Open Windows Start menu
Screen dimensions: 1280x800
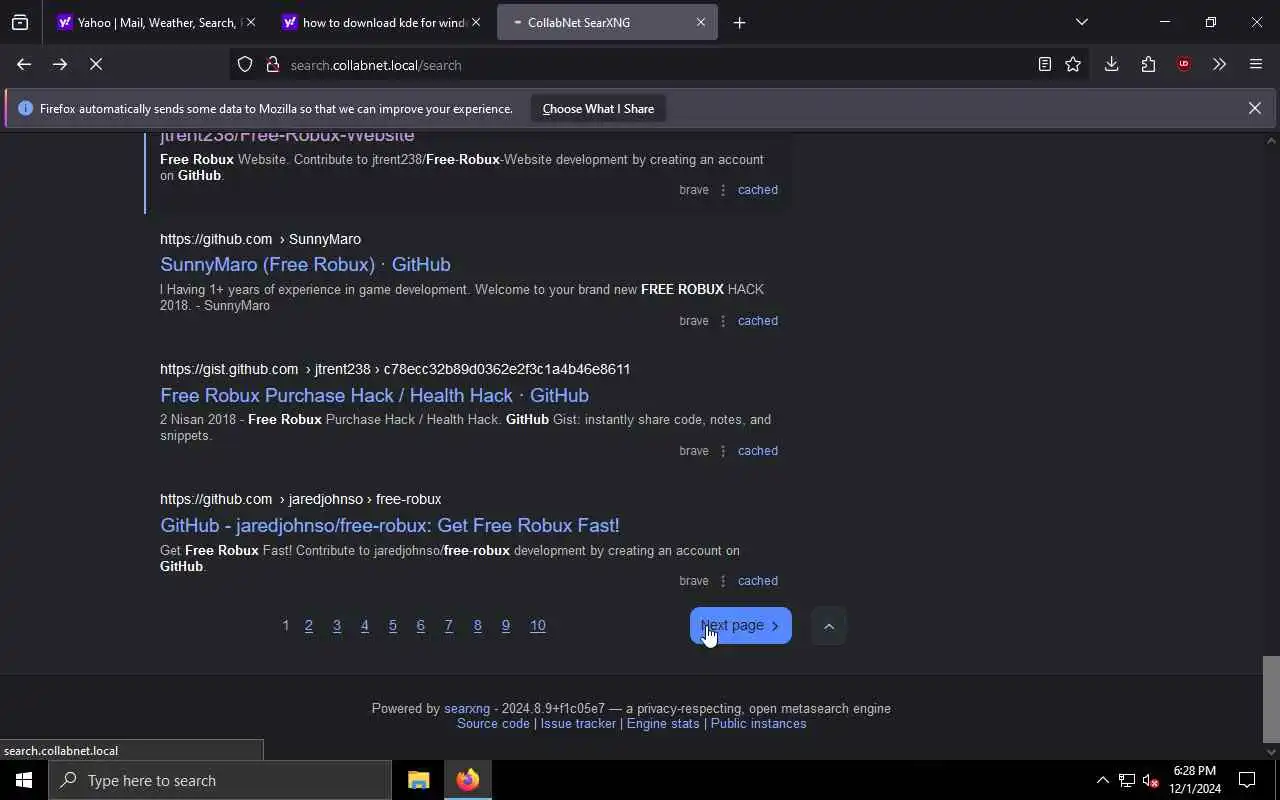click(24, 780)
